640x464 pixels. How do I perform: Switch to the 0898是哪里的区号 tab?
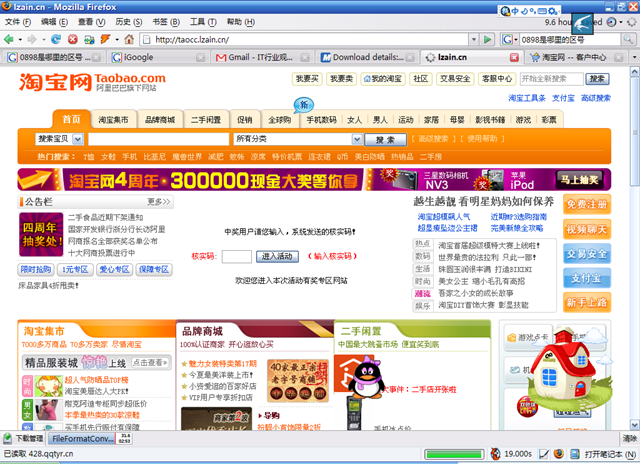click(x=53, y=58)
